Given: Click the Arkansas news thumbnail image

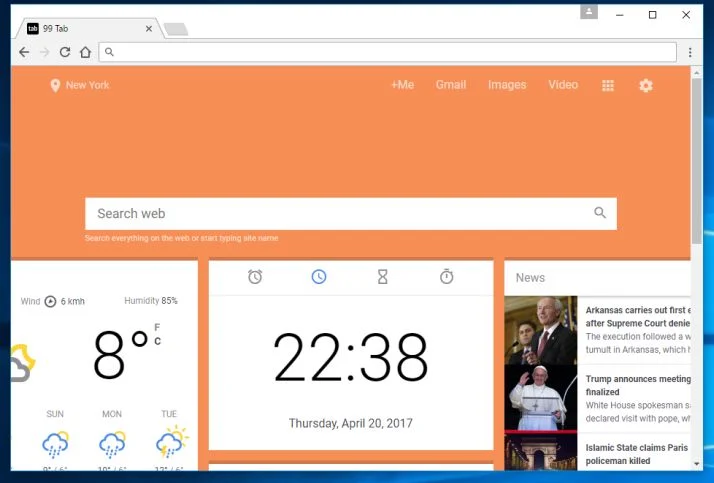Looking at the screenshot, I should click(x=541, y=330).
